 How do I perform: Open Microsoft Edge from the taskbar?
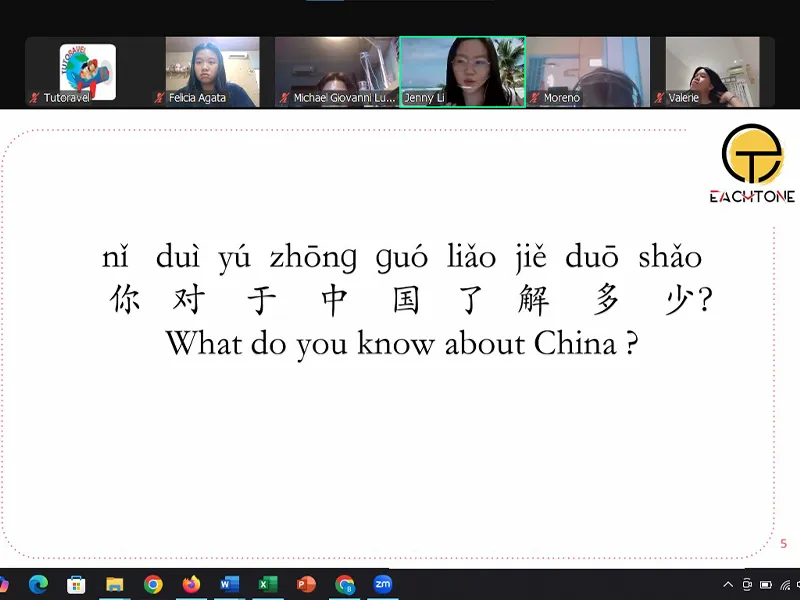coord(39,584)
